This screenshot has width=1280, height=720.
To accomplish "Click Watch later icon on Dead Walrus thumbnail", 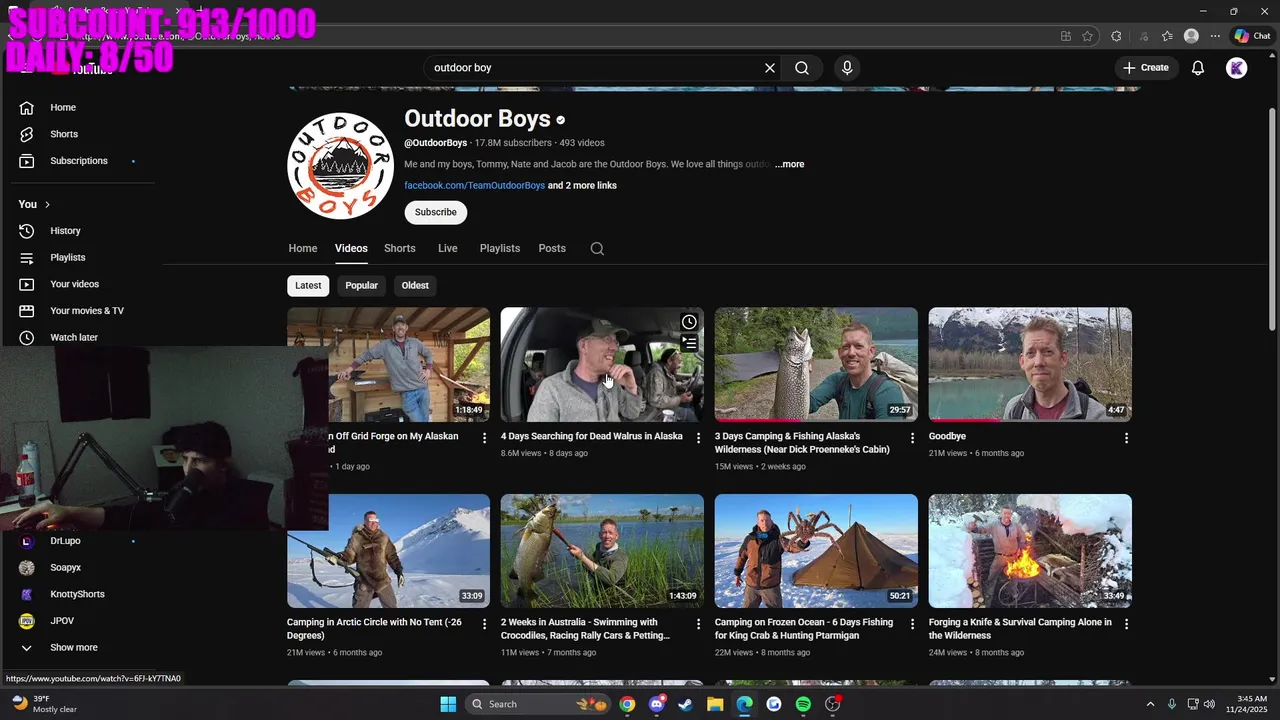I will point(689,322).
